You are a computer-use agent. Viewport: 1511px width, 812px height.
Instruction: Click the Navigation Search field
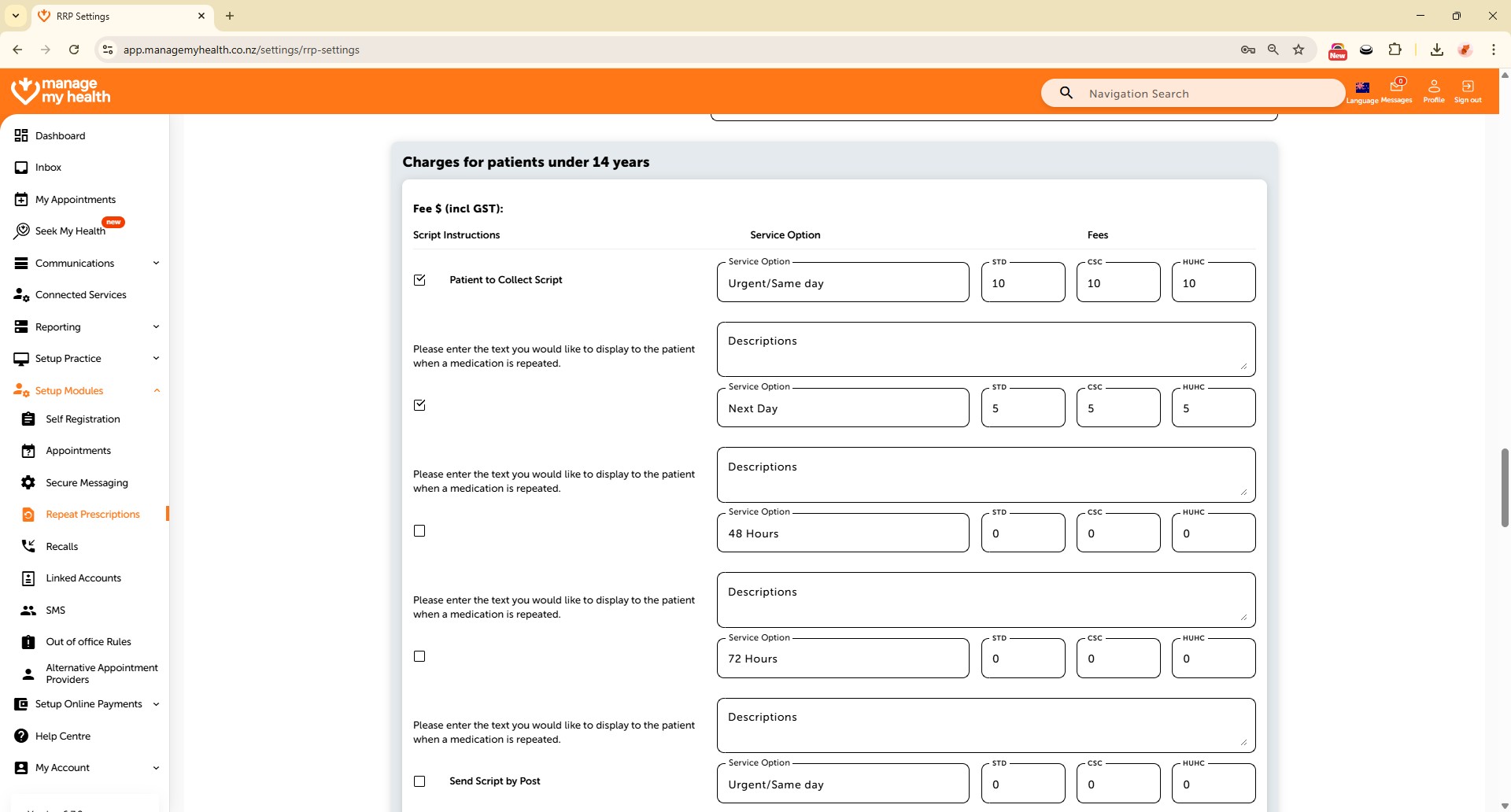[1204, 94]
